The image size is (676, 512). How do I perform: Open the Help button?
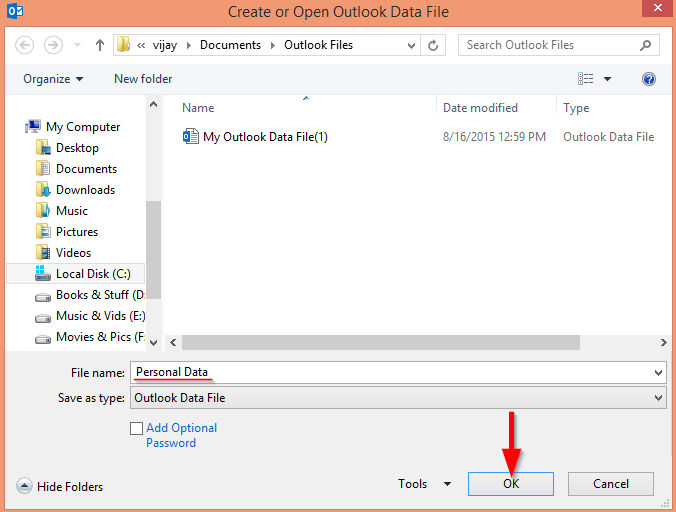[x=649, y=79]
